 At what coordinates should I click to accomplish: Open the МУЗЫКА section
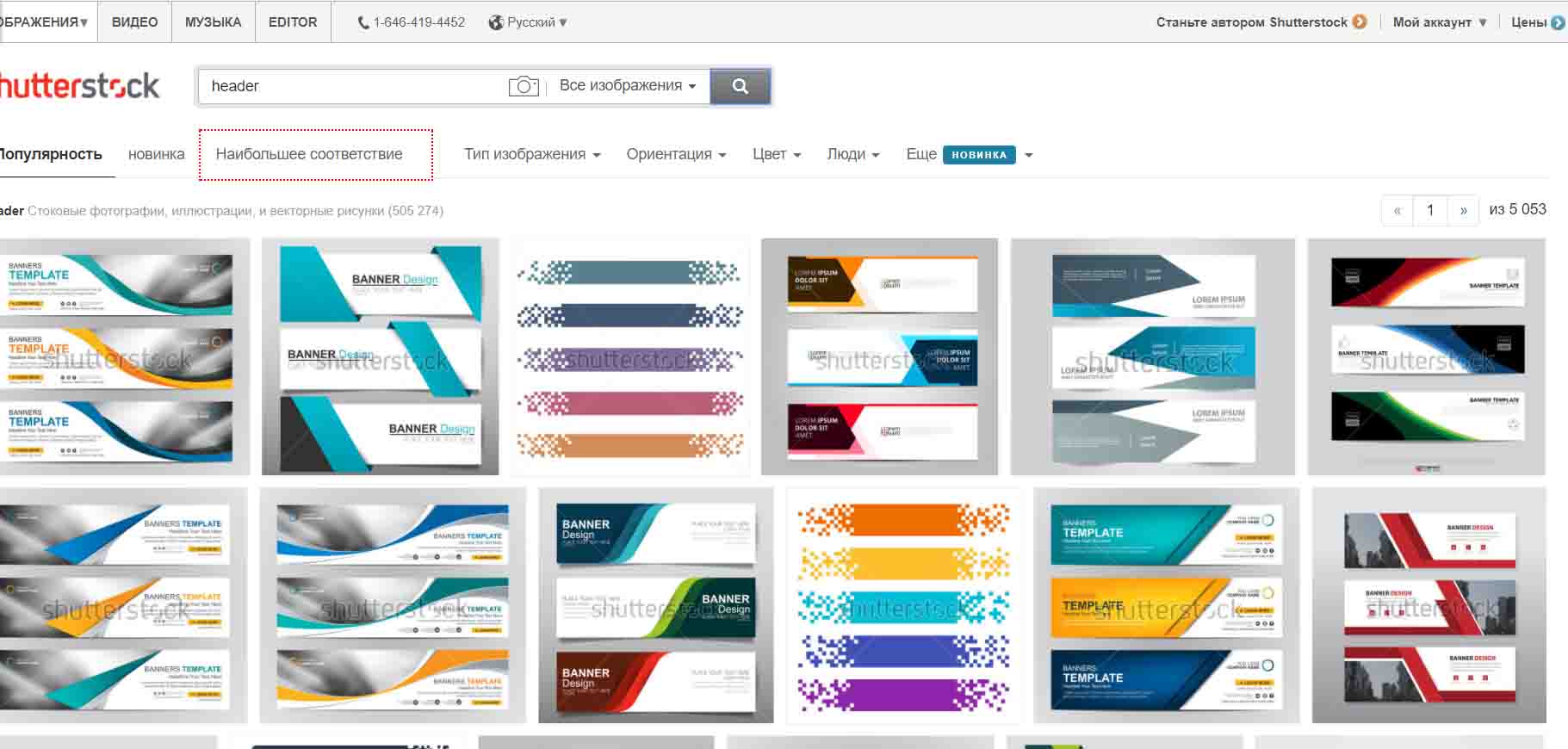pos(213,22)
